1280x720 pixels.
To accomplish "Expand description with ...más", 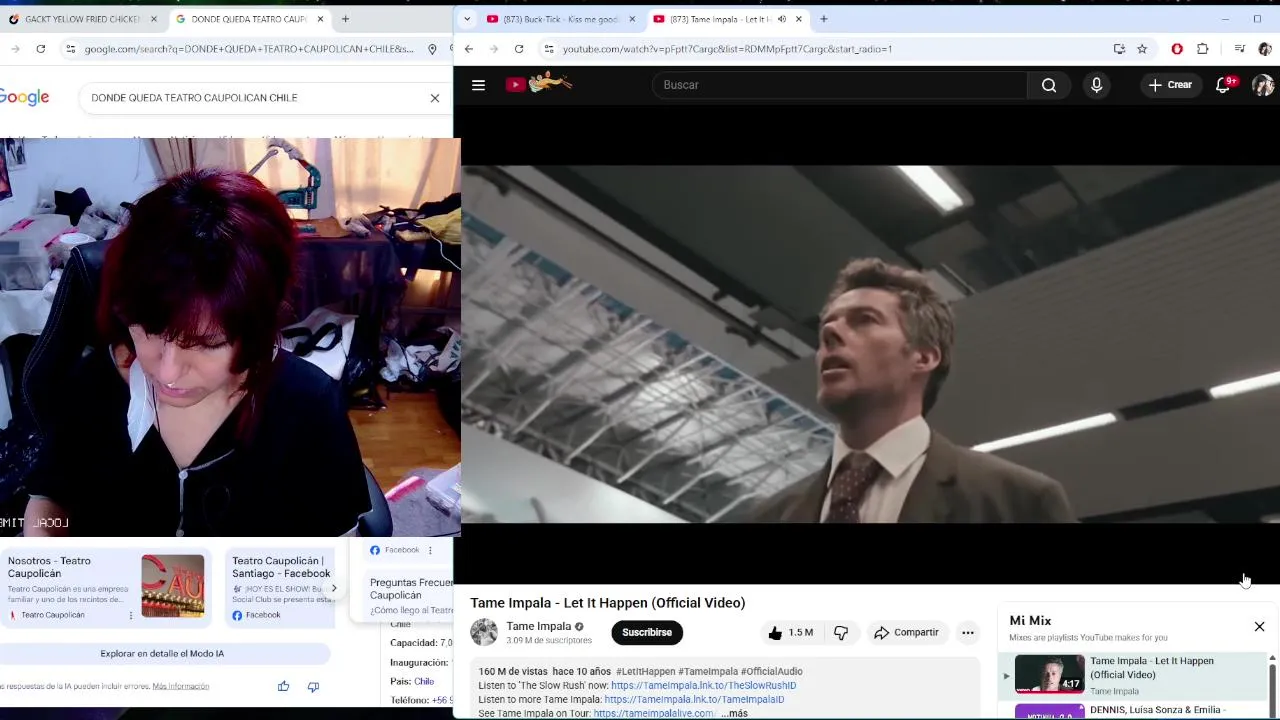I will click(734, 713).
